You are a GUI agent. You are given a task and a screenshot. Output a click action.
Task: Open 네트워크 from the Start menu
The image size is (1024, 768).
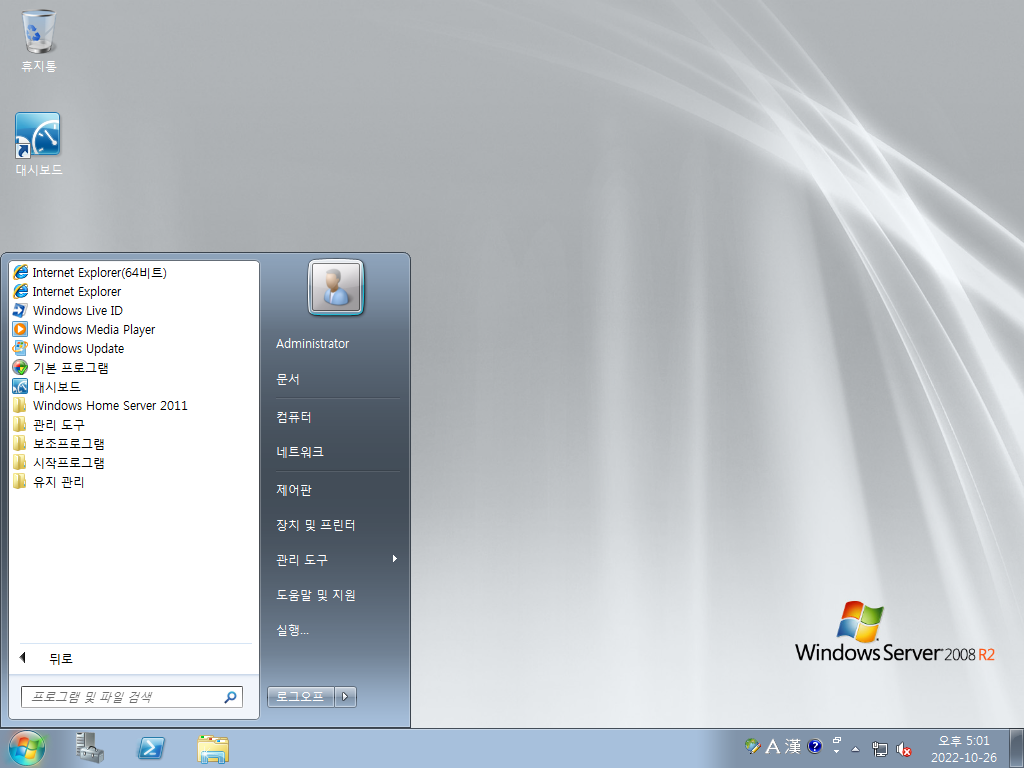(336, 452)
